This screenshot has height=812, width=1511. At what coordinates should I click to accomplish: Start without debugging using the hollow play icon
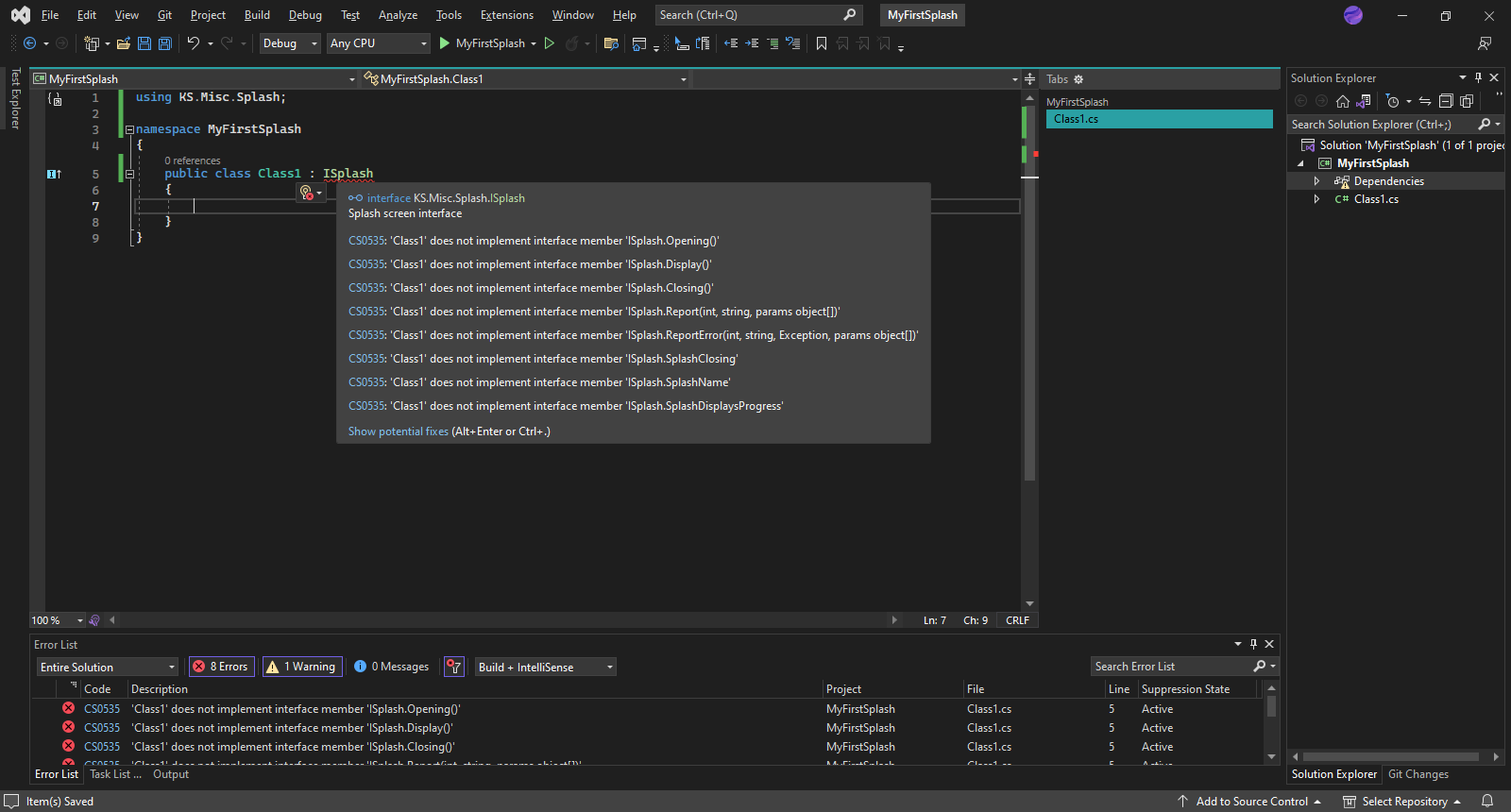click(x=550, y=43)
